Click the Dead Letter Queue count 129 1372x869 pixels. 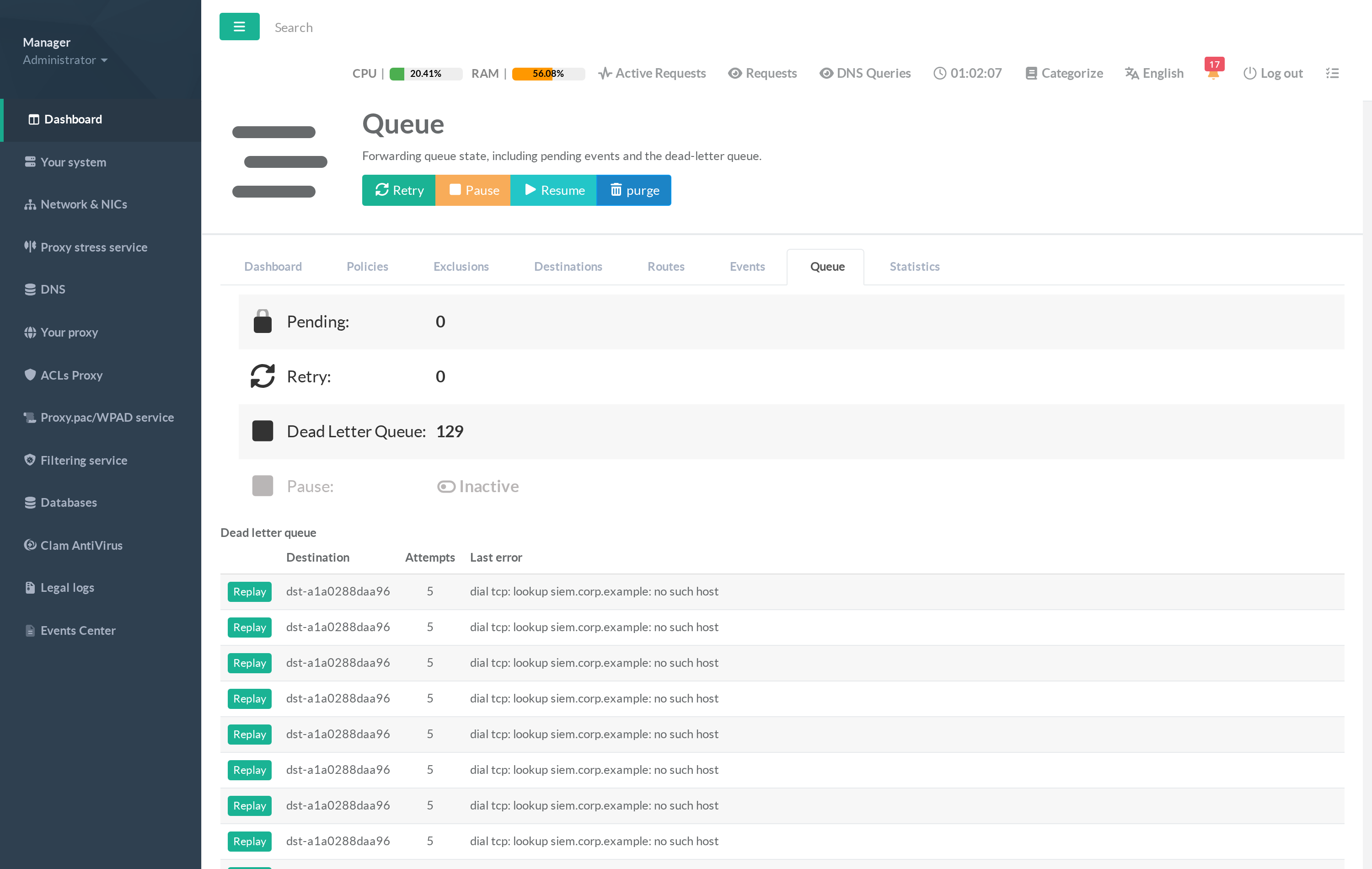(x=450, y=431)
